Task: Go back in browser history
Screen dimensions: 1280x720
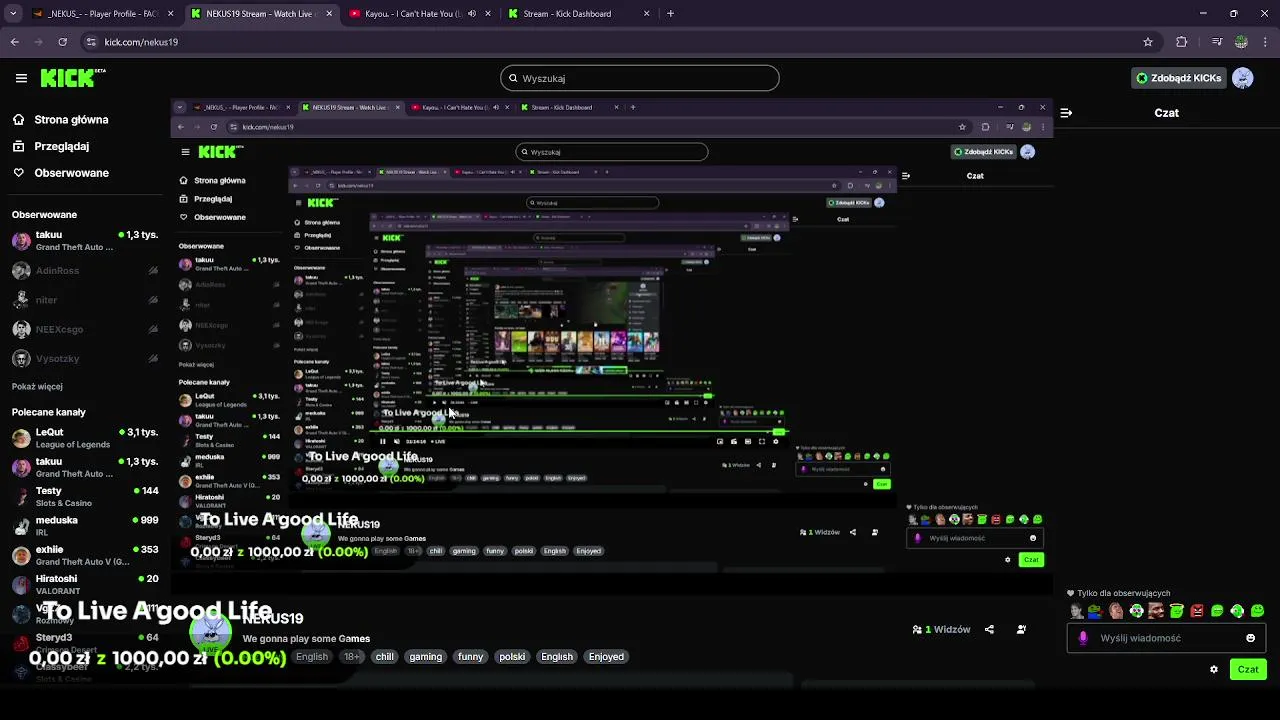Action: click(14, 42)
